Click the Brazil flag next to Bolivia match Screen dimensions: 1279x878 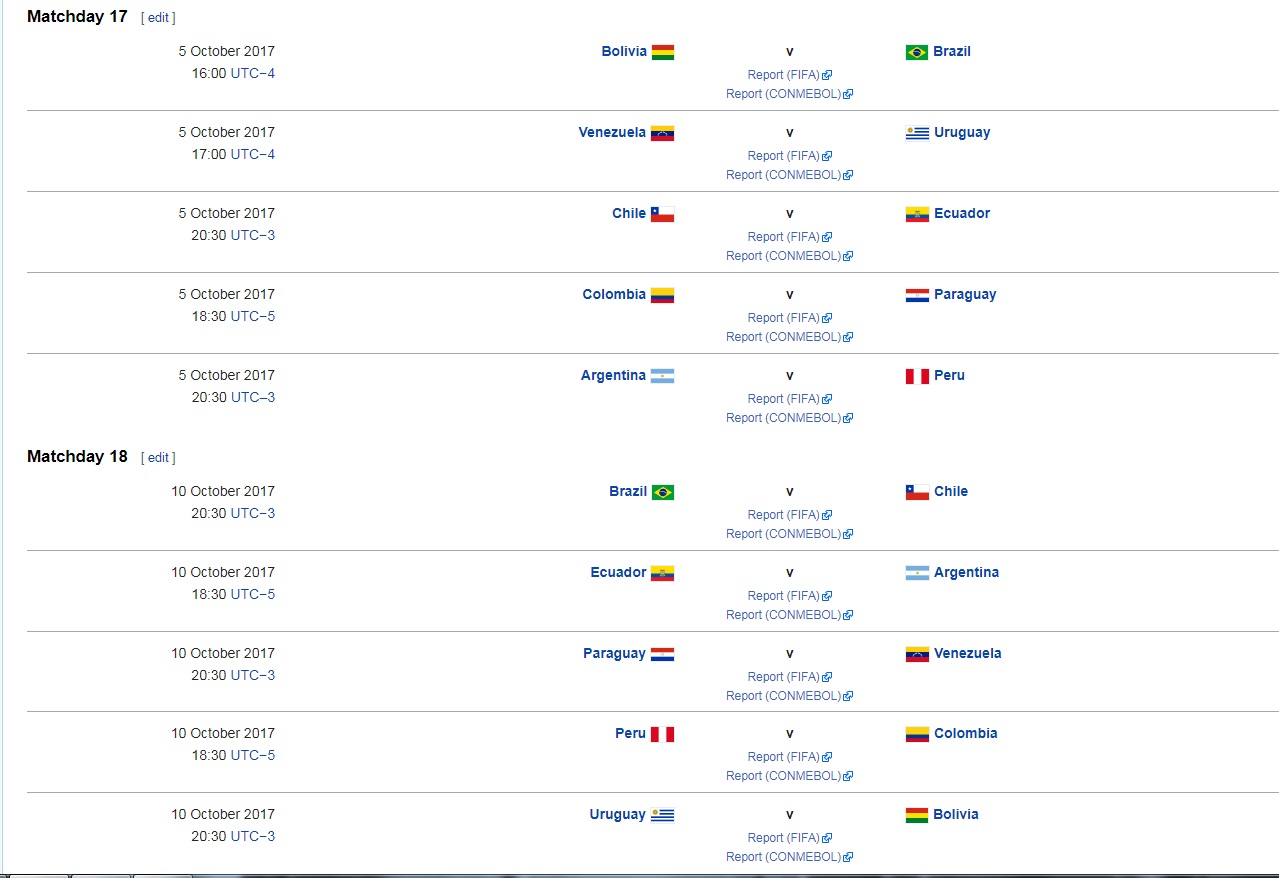click(916, 52)
